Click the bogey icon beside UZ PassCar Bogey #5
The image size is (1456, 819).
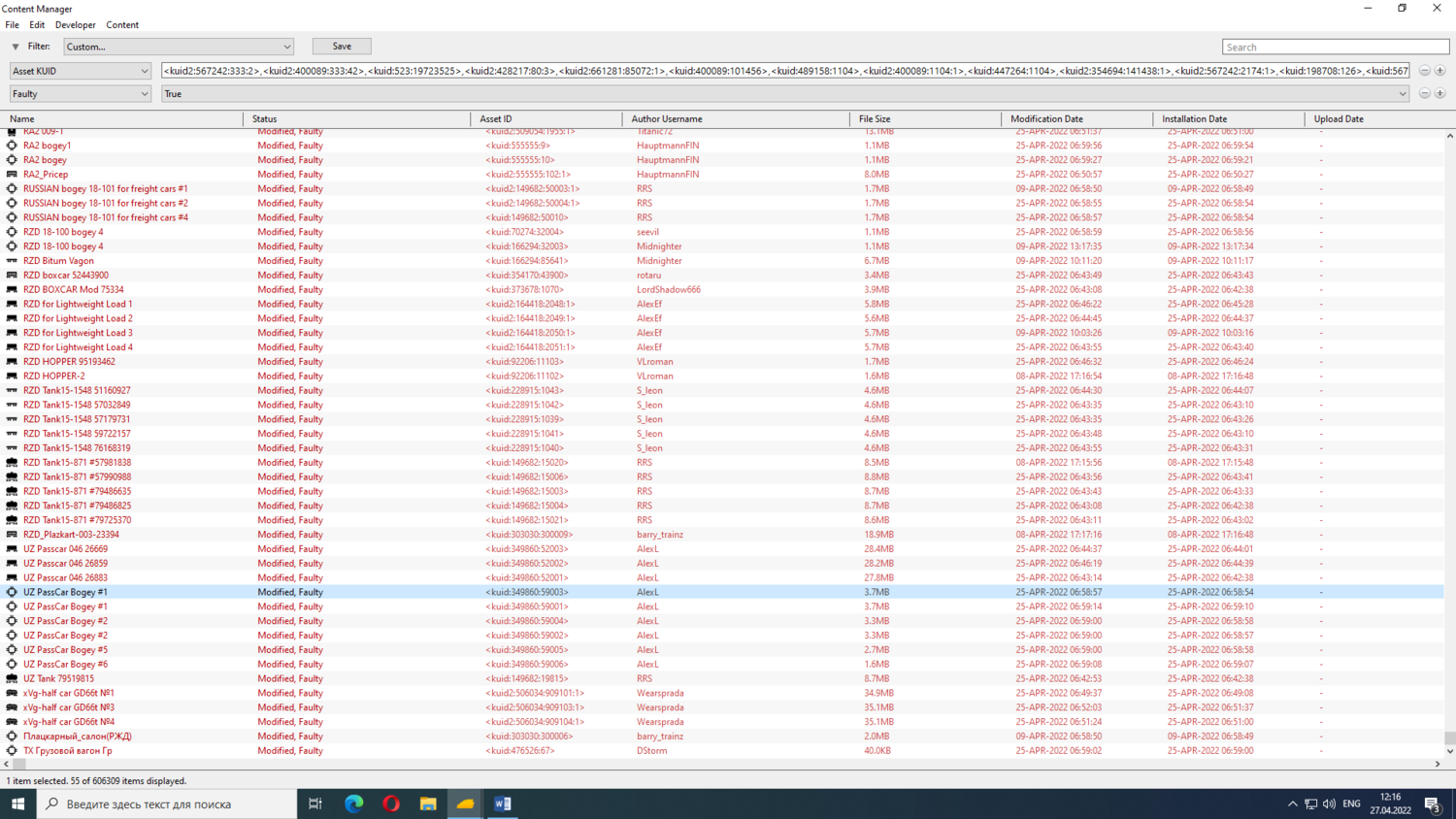tap(12, 650)
